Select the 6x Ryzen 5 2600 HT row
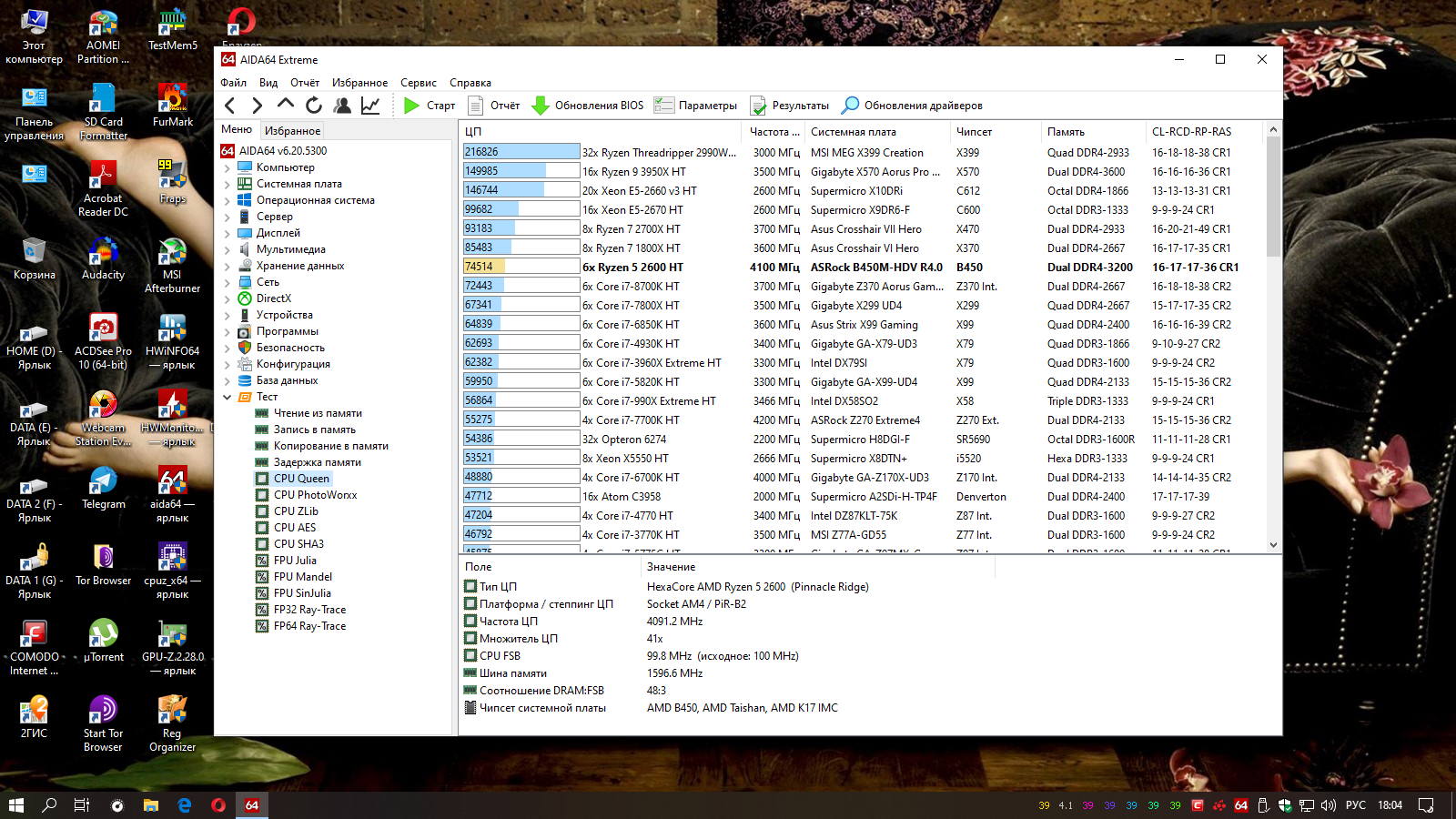This screenshot has height=819, width=1456. click(x=862, y=268)
